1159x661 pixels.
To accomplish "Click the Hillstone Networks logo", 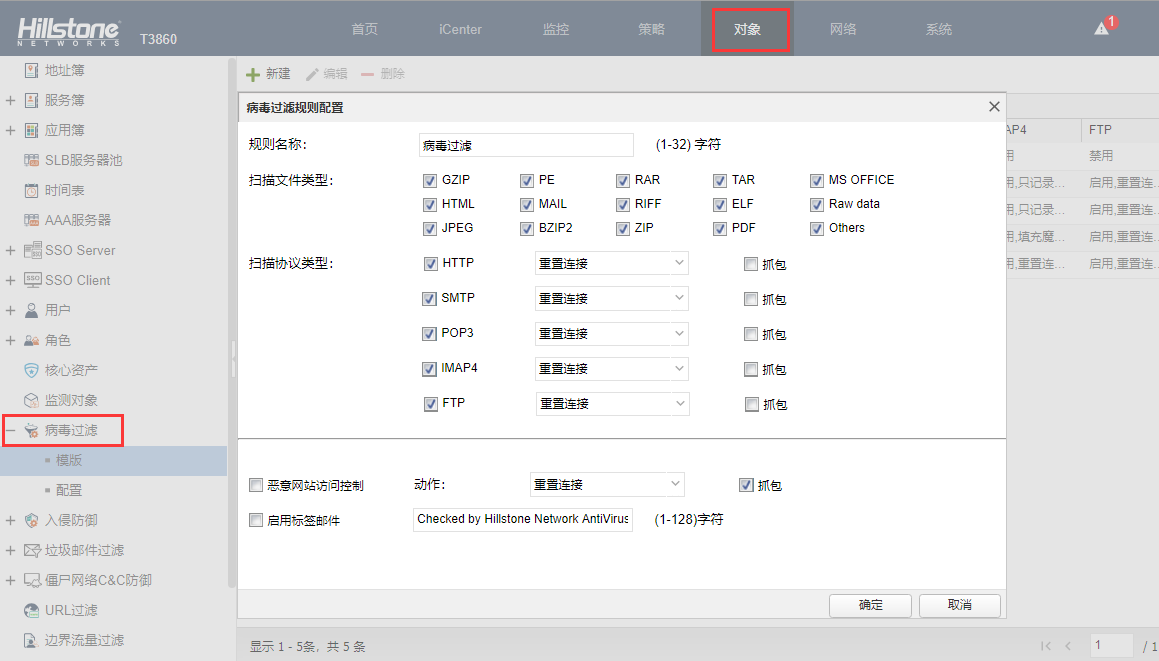I will (68, 31).
